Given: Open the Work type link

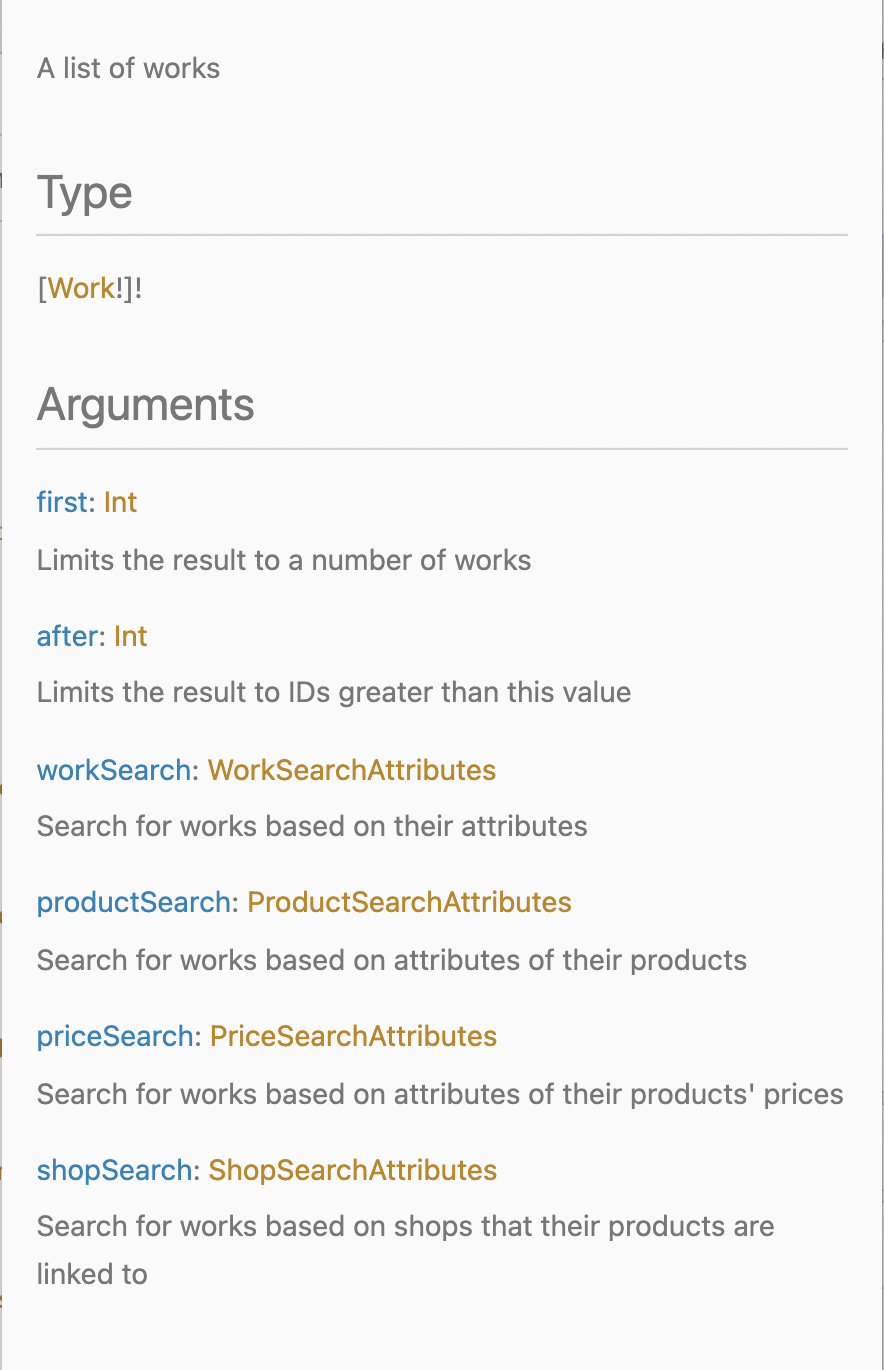Looking at the screenshot, I should coord(81,289).
